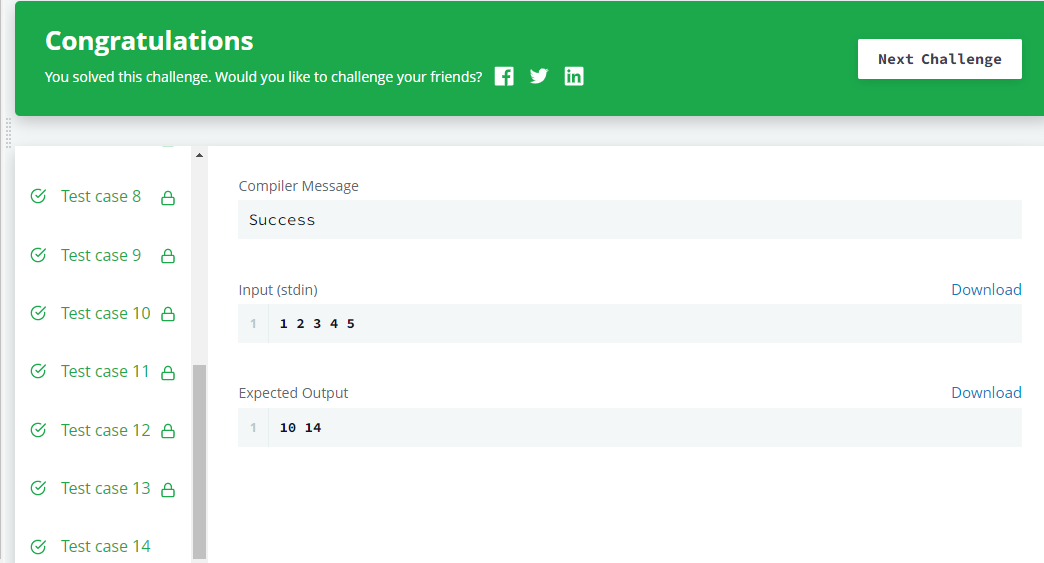
Task: Click the check icon for Test case 9
Action: pyautogui.click(x=39, y=255)
